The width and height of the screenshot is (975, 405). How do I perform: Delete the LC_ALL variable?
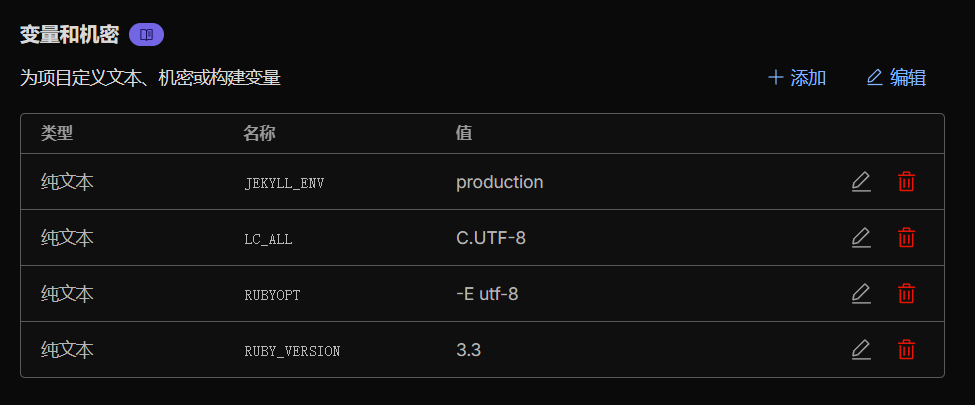pyautogui.click(x=906, y=238)
